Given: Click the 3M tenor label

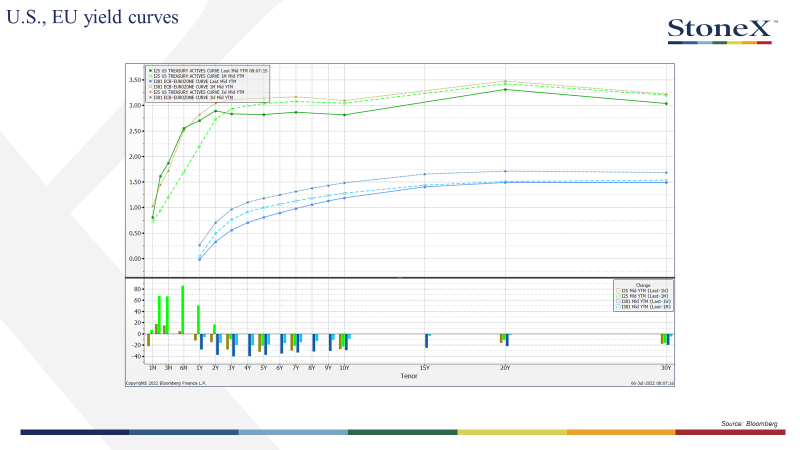Looking at the screenshot, I should [168, 368].
